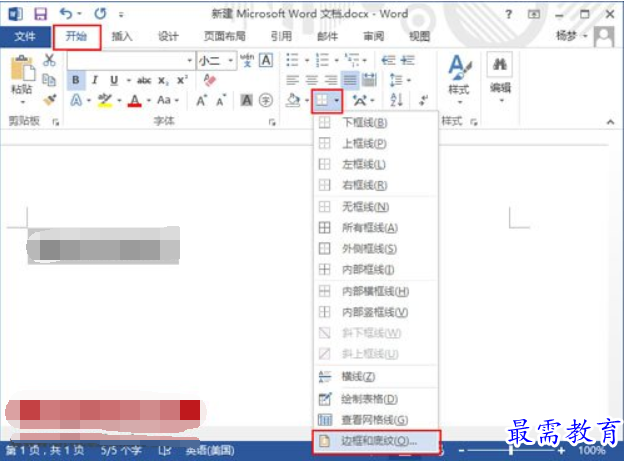Apply bullet list formatting
The image size is (629, 463).
(x=292, y=60)
